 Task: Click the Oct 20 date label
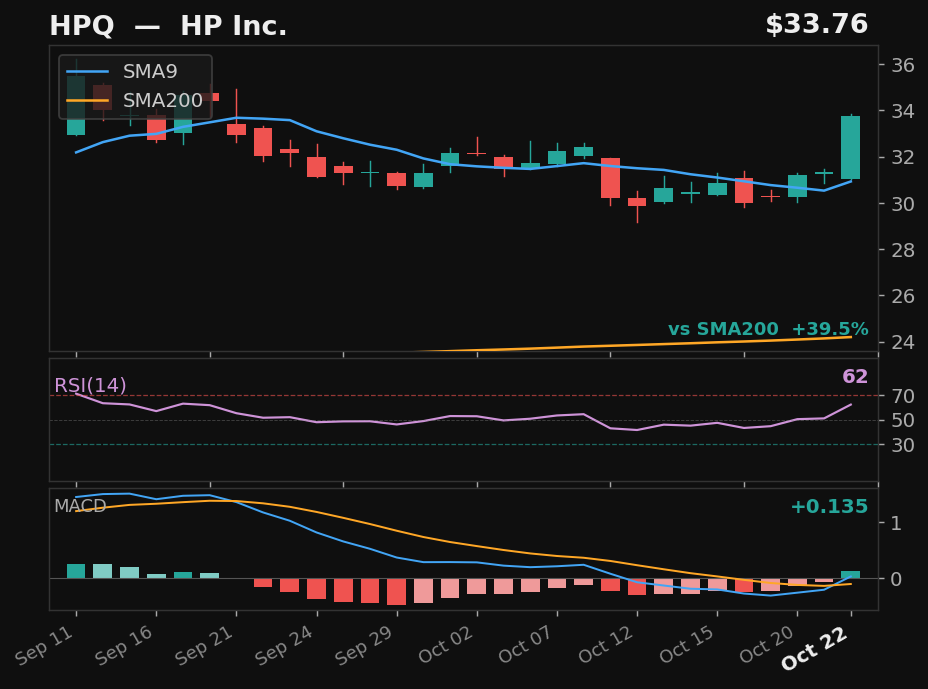click(x=766, y=644)
